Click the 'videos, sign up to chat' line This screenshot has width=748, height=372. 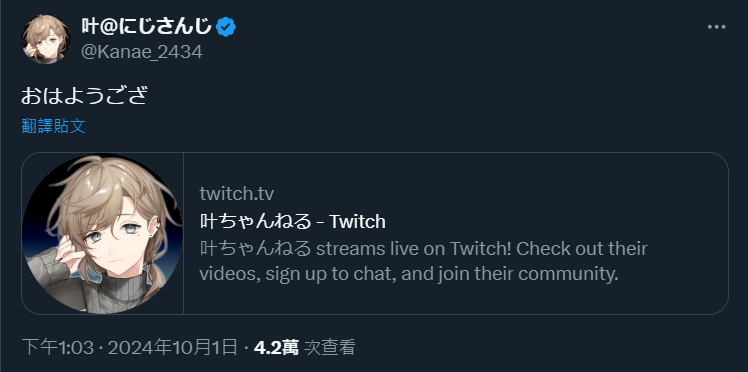(409, 274)
